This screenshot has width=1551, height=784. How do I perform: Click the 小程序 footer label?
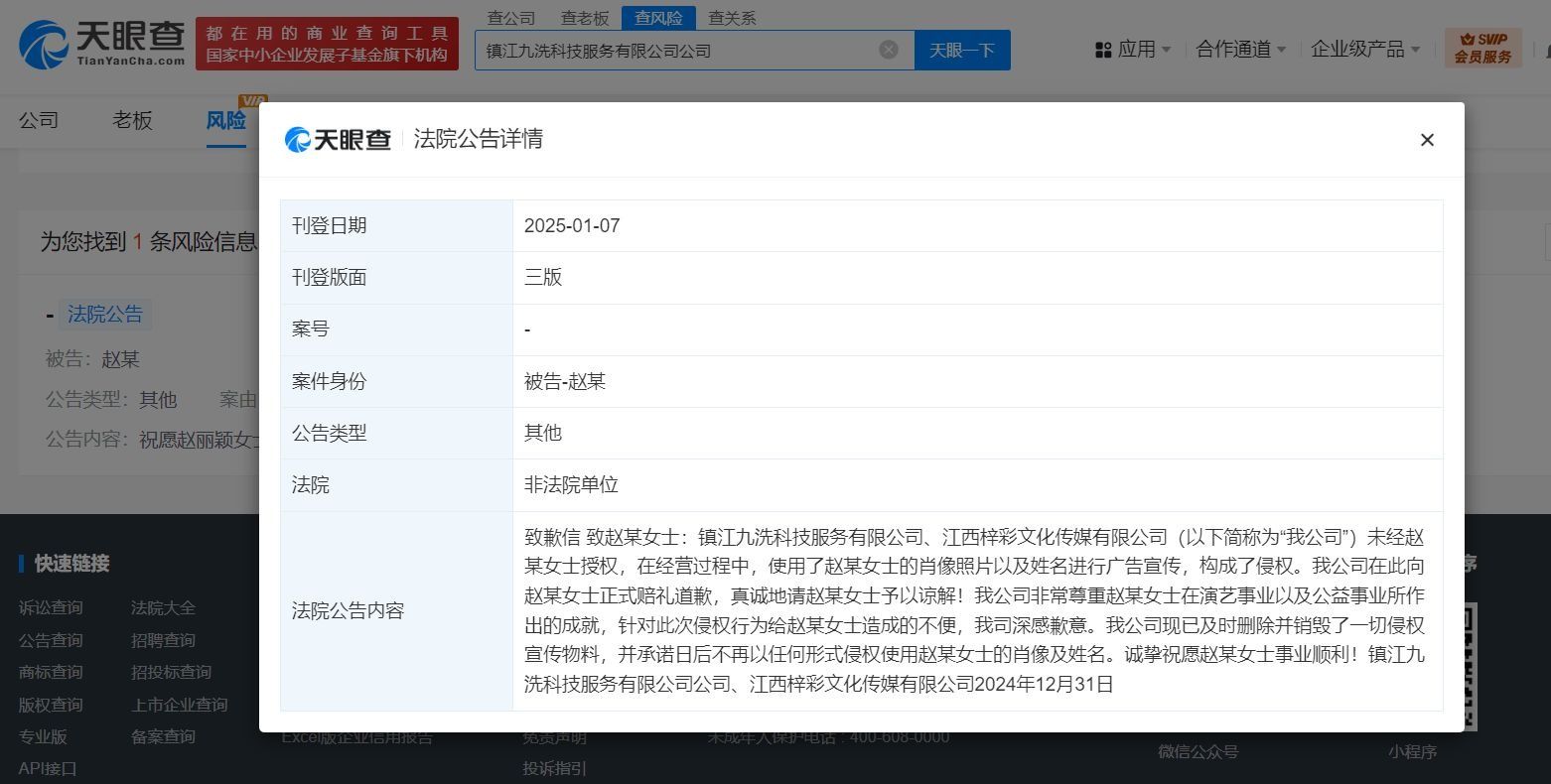coord(1412,751)
